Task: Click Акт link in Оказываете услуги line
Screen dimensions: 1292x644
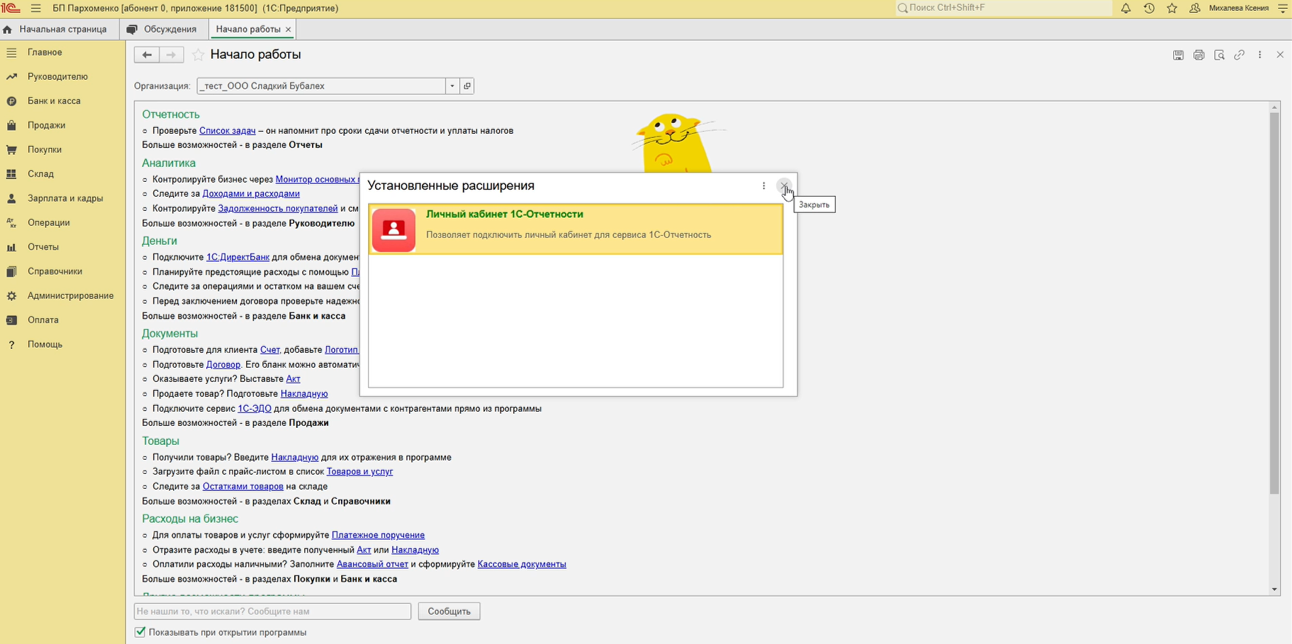Action: [293, 379]
